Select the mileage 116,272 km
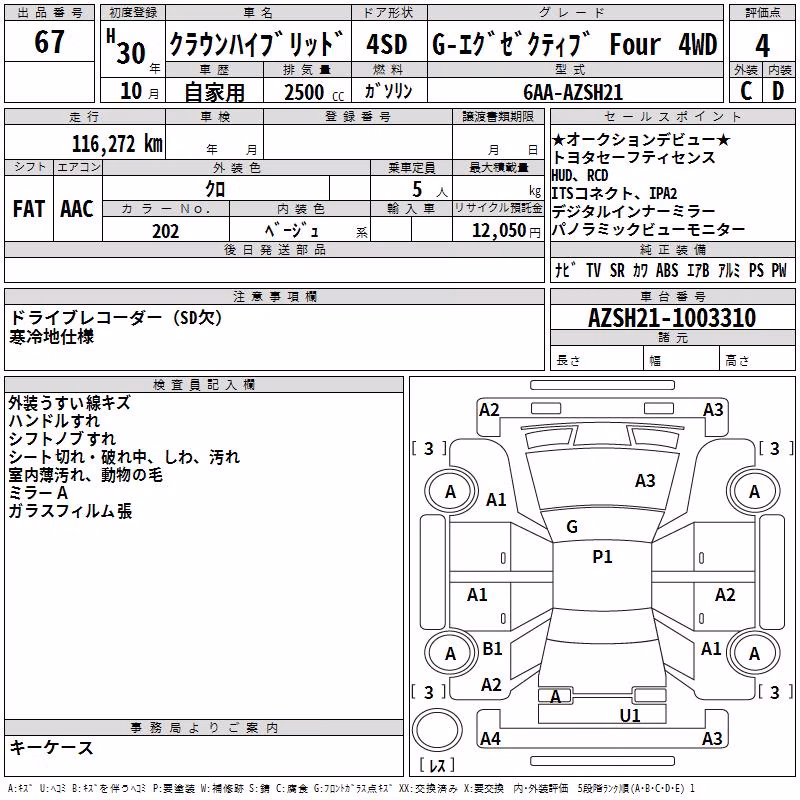This screenshot has width=800, height=800. 117,144
